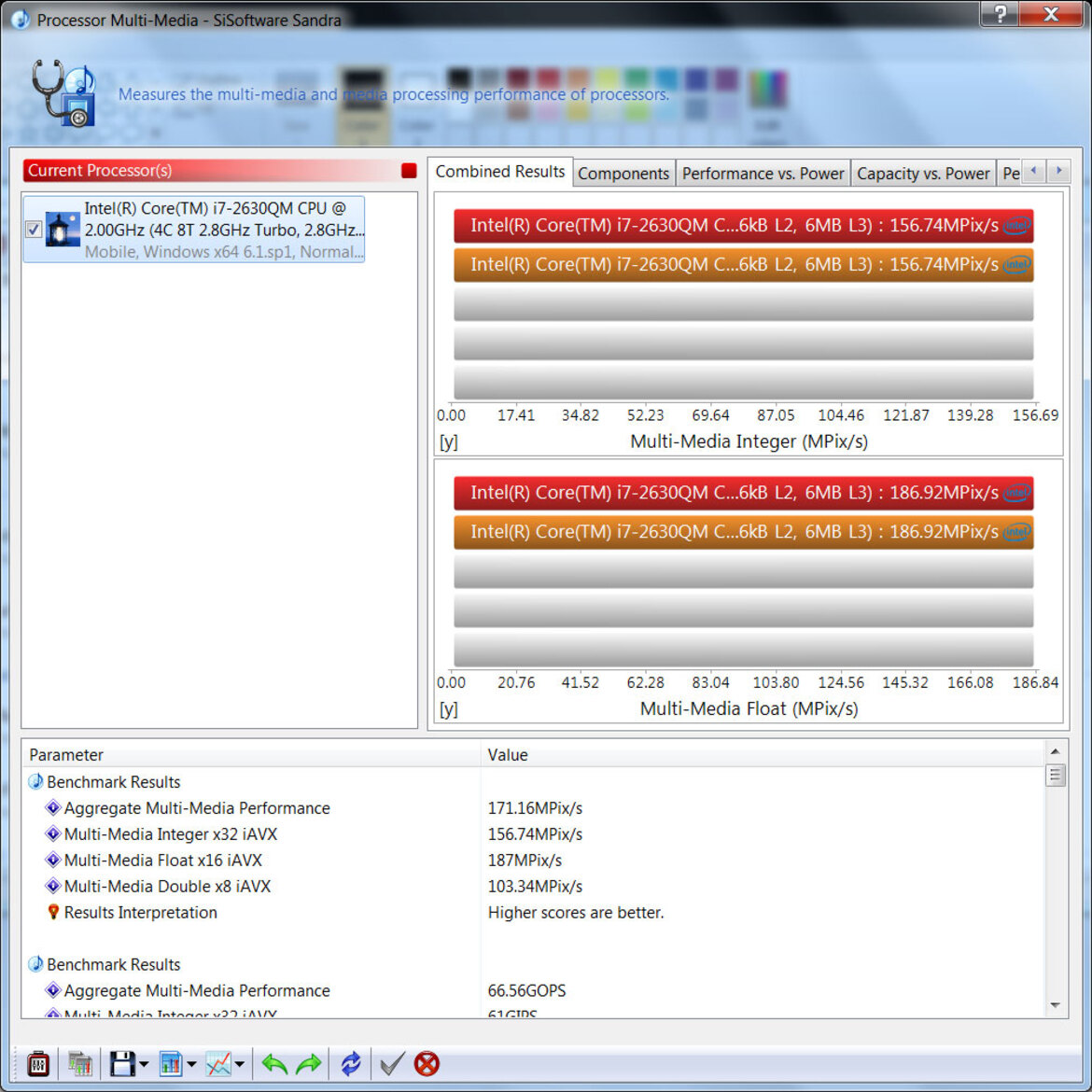Screen dimensions: 1092x1092
Task: Click the lighthouse processor icon
Action: click(63, 229)
